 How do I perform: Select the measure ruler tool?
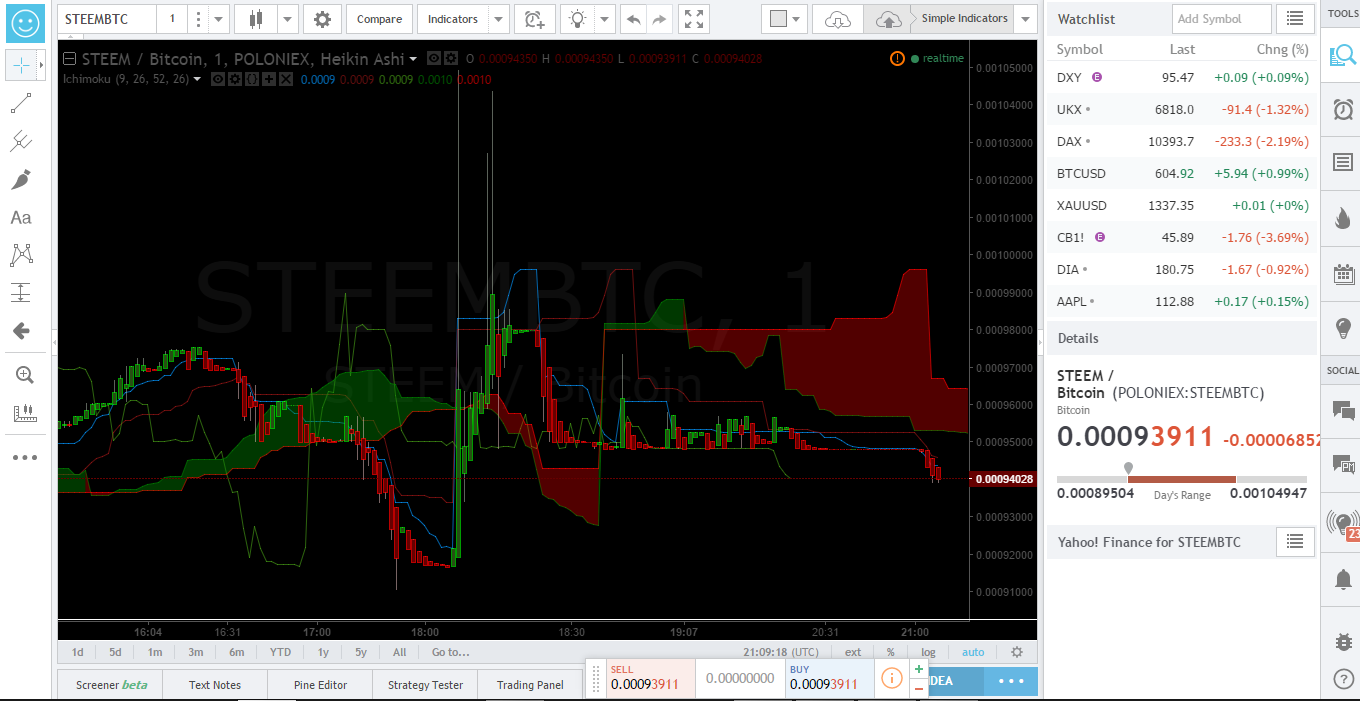click(24, 413)
